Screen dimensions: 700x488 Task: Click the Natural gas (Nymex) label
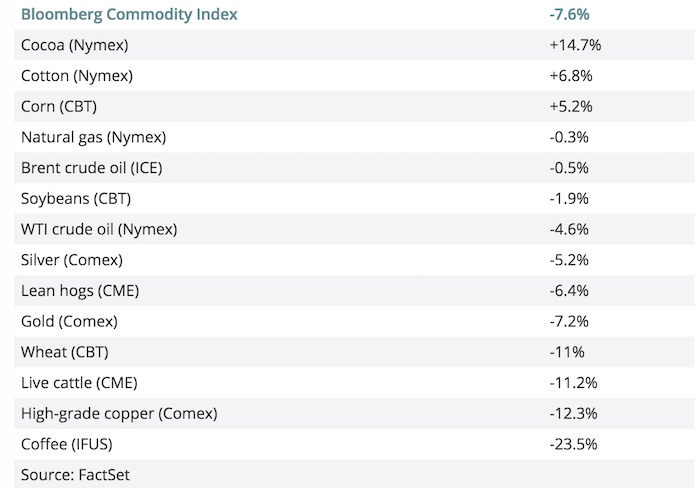pyautogui.click(x=93, y=137)
